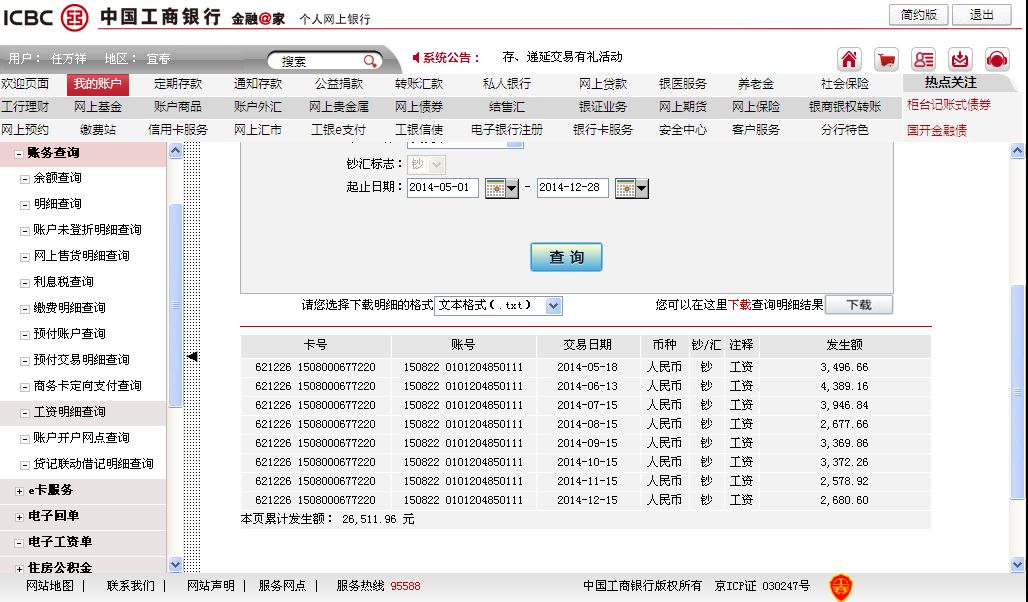The height and width of the screenshot is (602, 1028).
Task: Click the home icon in the header
Action: tap(849, 59)
